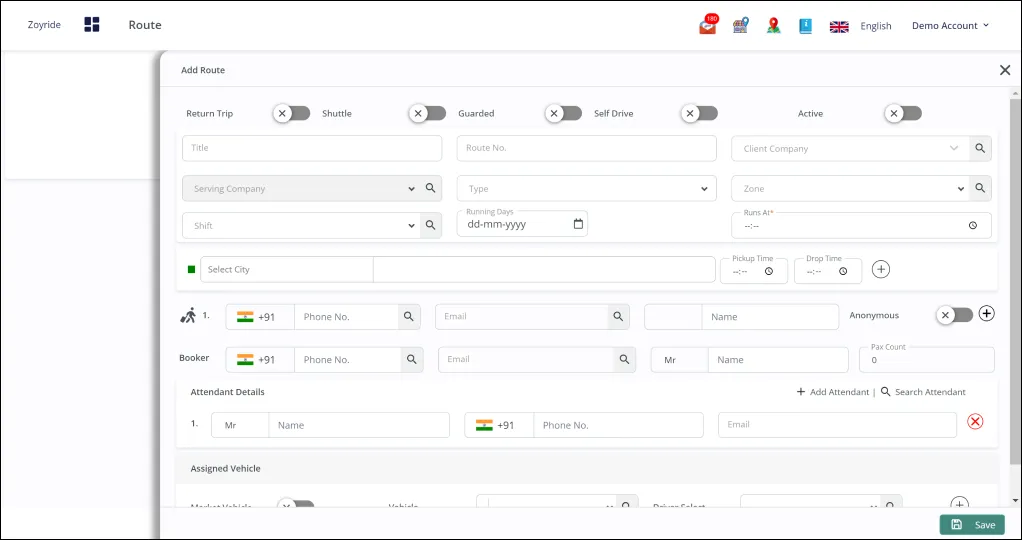Click the Pickup Time clock icon
The height and width of the screenshot is (541, 1022).
pos(769,271)
